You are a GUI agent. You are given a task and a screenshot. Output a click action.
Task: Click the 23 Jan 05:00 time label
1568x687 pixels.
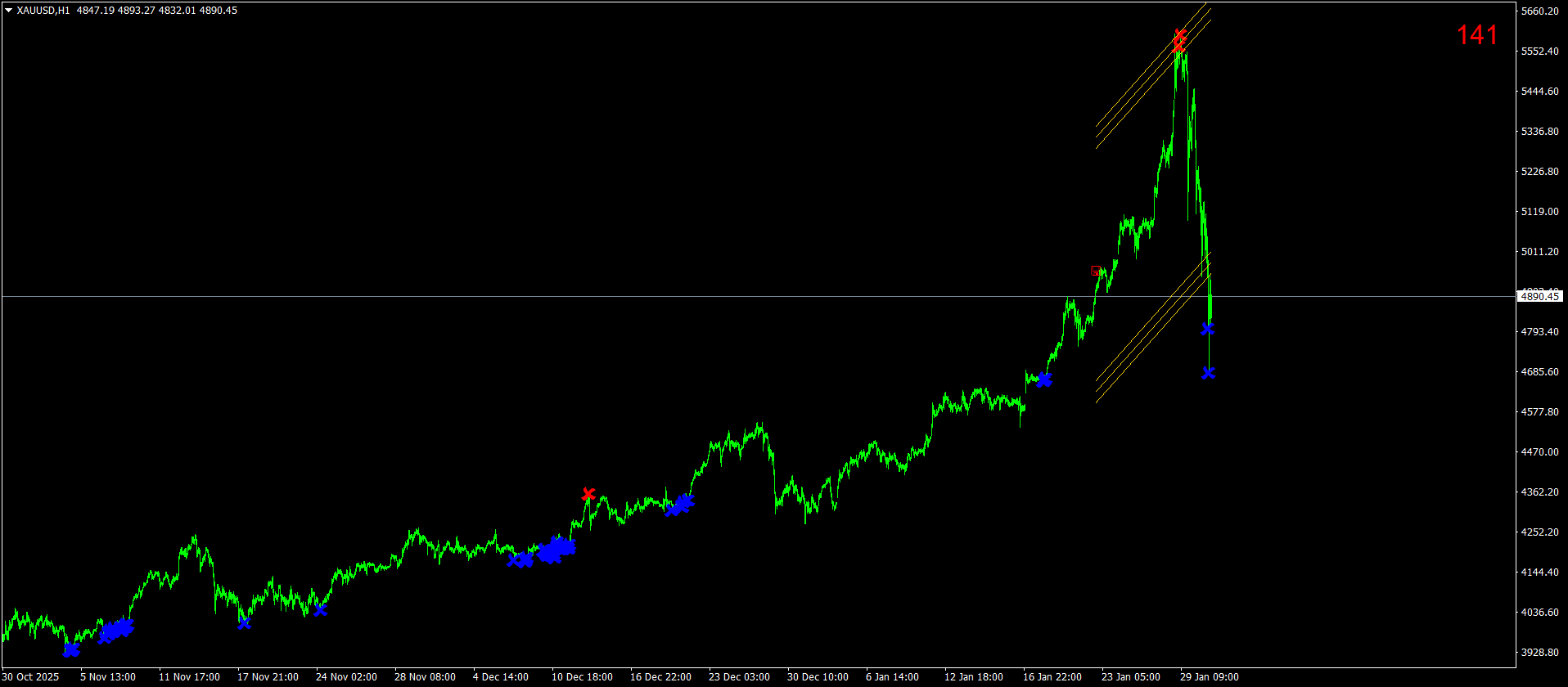coord(1131,677)
